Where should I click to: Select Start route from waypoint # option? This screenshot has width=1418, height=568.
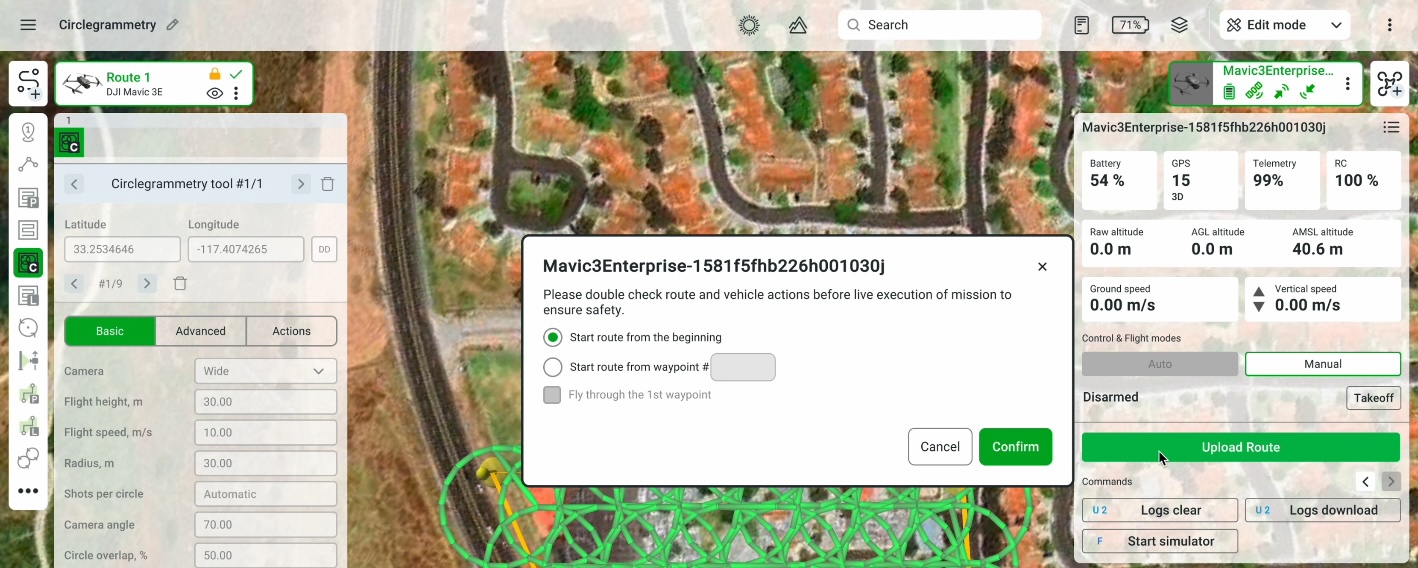click(552, 367)
